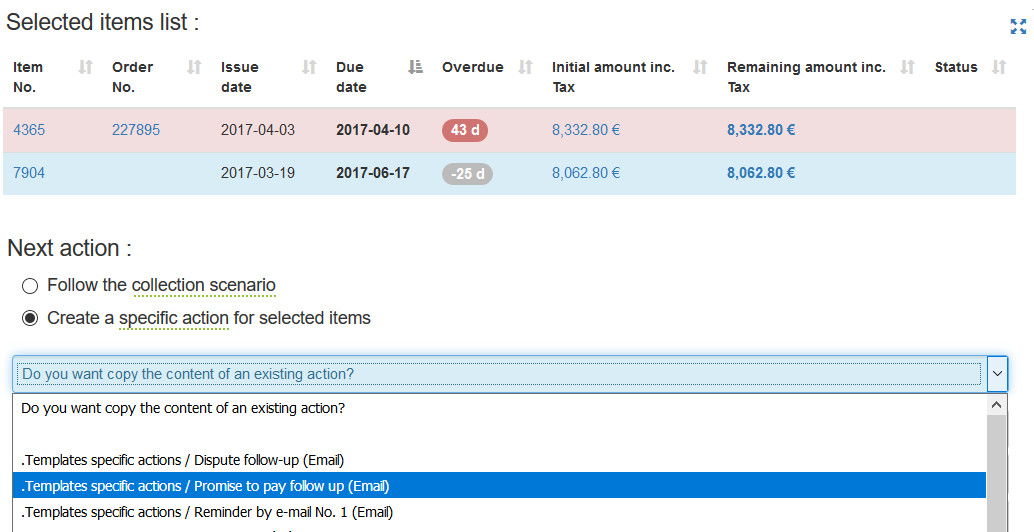This screenshot has width=1034, height=532.
Task: Sort by Issue date sort arrows
Action: pyautogui.click(x=309, y=68)
